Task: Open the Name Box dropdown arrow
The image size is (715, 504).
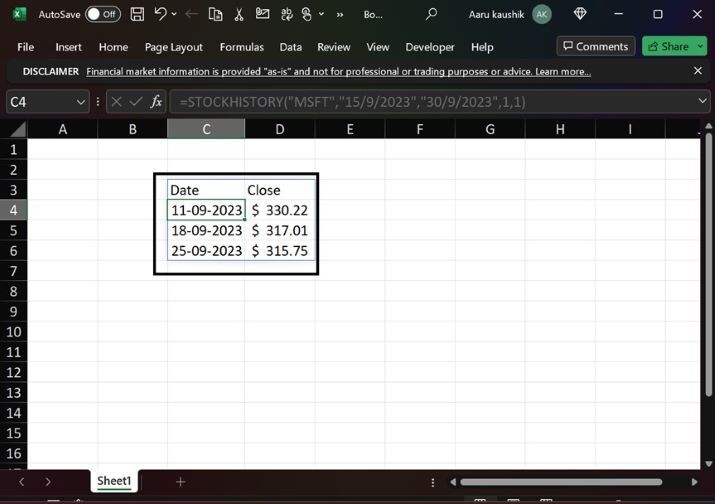Action: click(x=81, y=102)
